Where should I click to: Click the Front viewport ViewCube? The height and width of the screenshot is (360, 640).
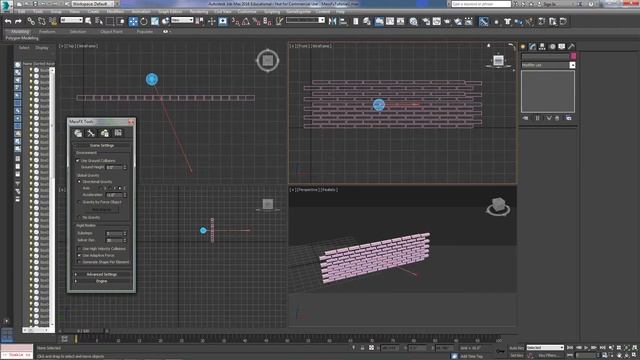pyautogui.click(x=498, y=61)
